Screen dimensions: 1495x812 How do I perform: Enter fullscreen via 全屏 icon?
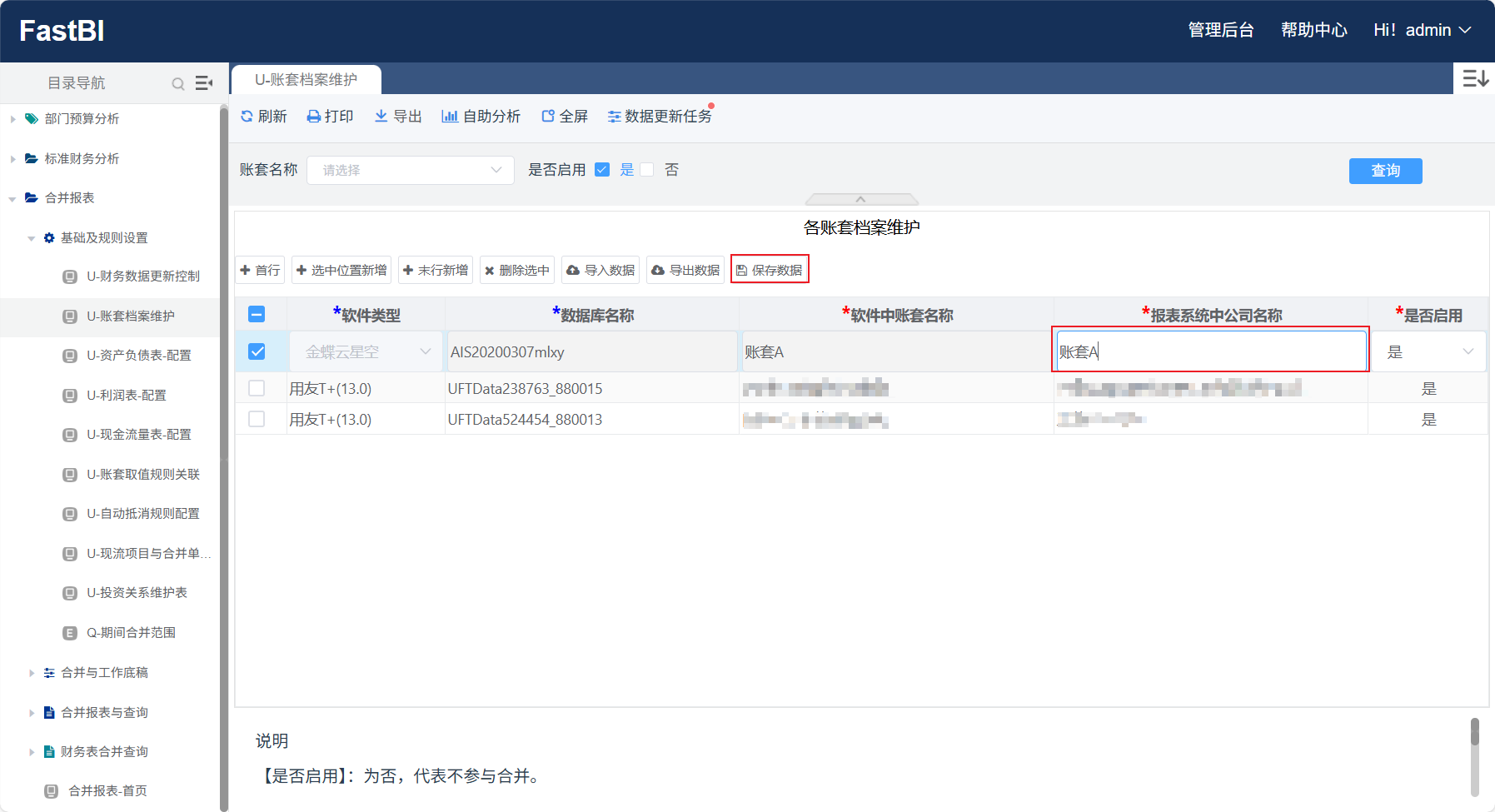[548, 117]
